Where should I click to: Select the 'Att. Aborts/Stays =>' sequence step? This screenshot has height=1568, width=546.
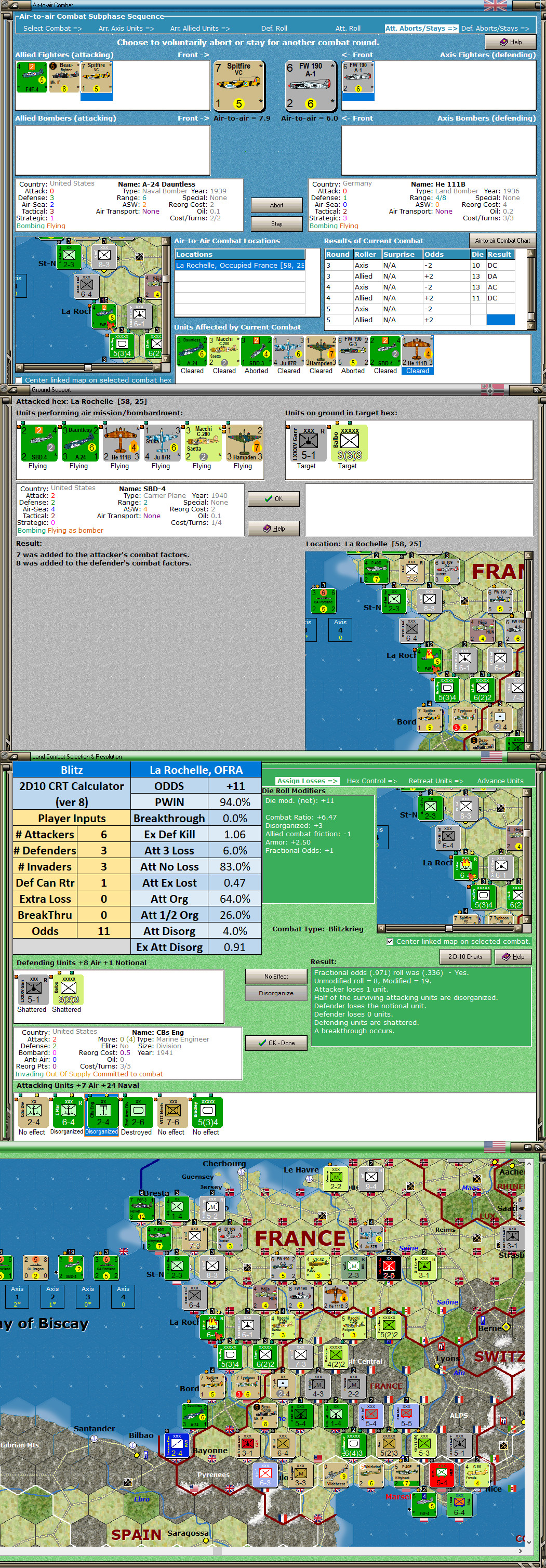[421, 28]
